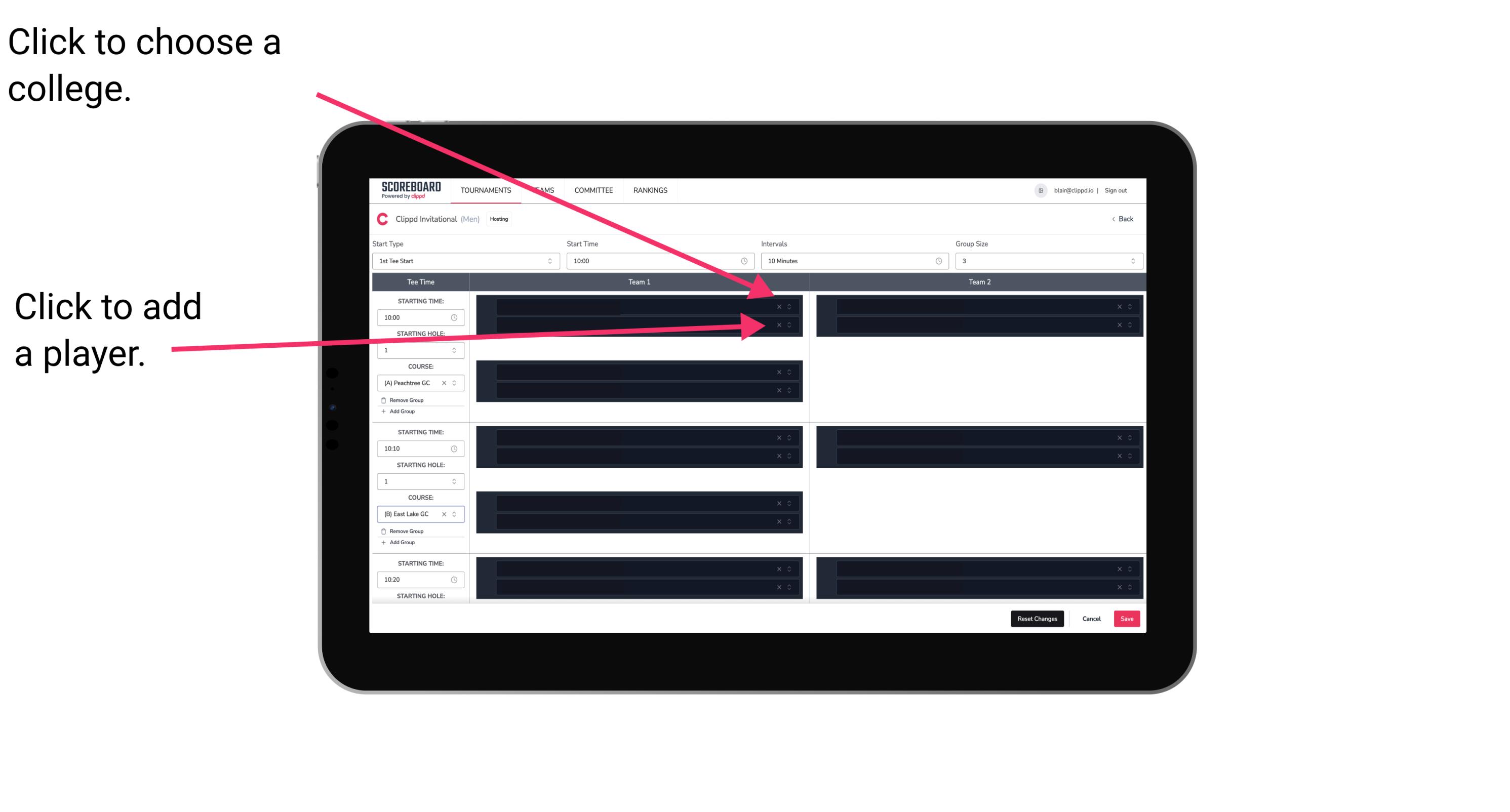Select the RANKINGS tab
This screenshot has width=1510, height=812.
pos(652,190)
